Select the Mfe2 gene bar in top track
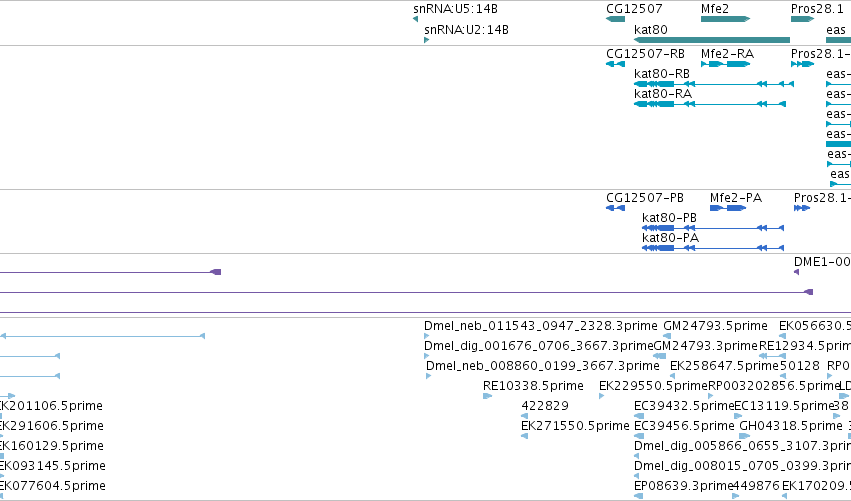851x501 pixels. [x=726, y=19]
